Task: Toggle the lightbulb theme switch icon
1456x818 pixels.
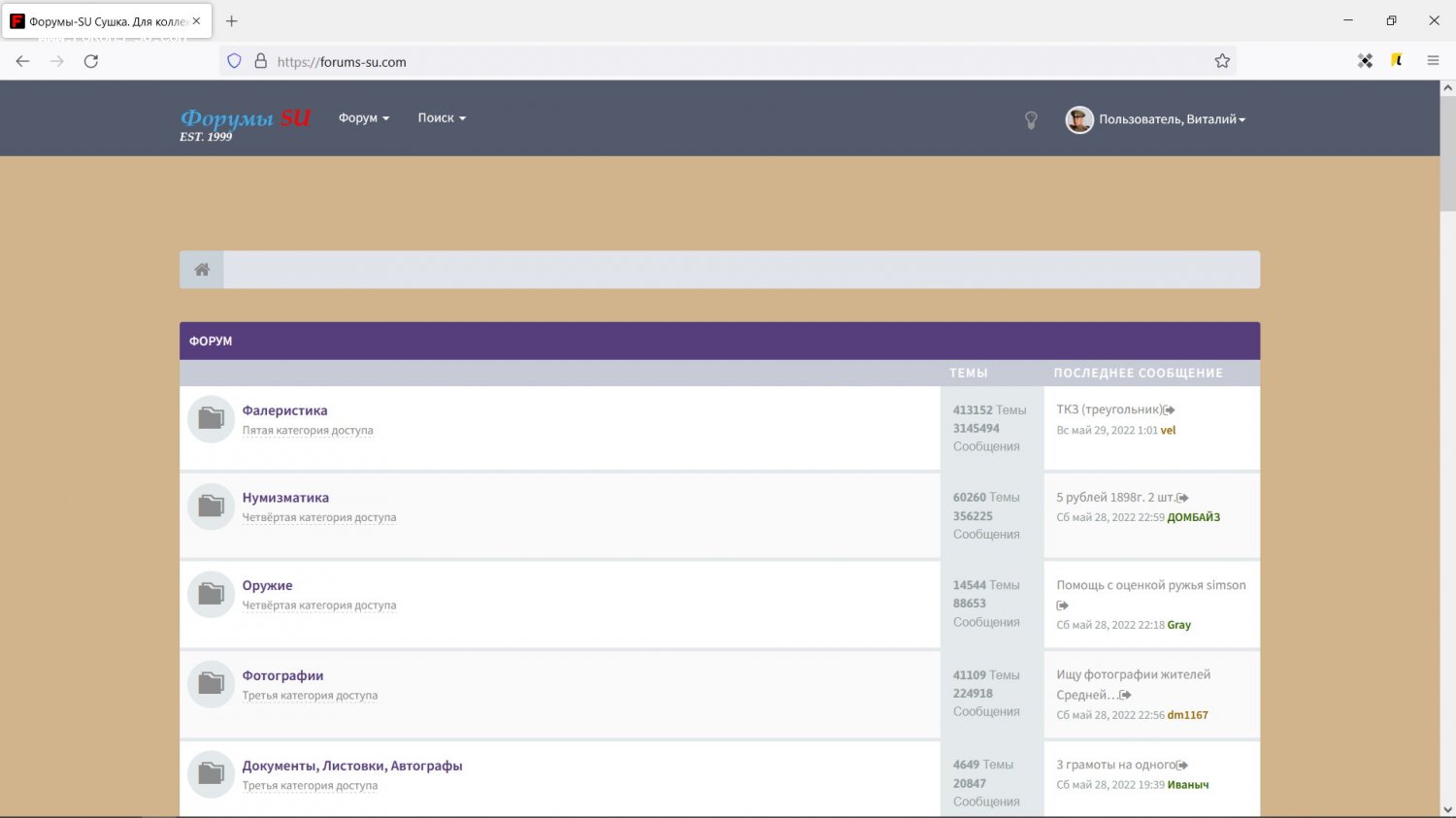Action: point(1031,119)
